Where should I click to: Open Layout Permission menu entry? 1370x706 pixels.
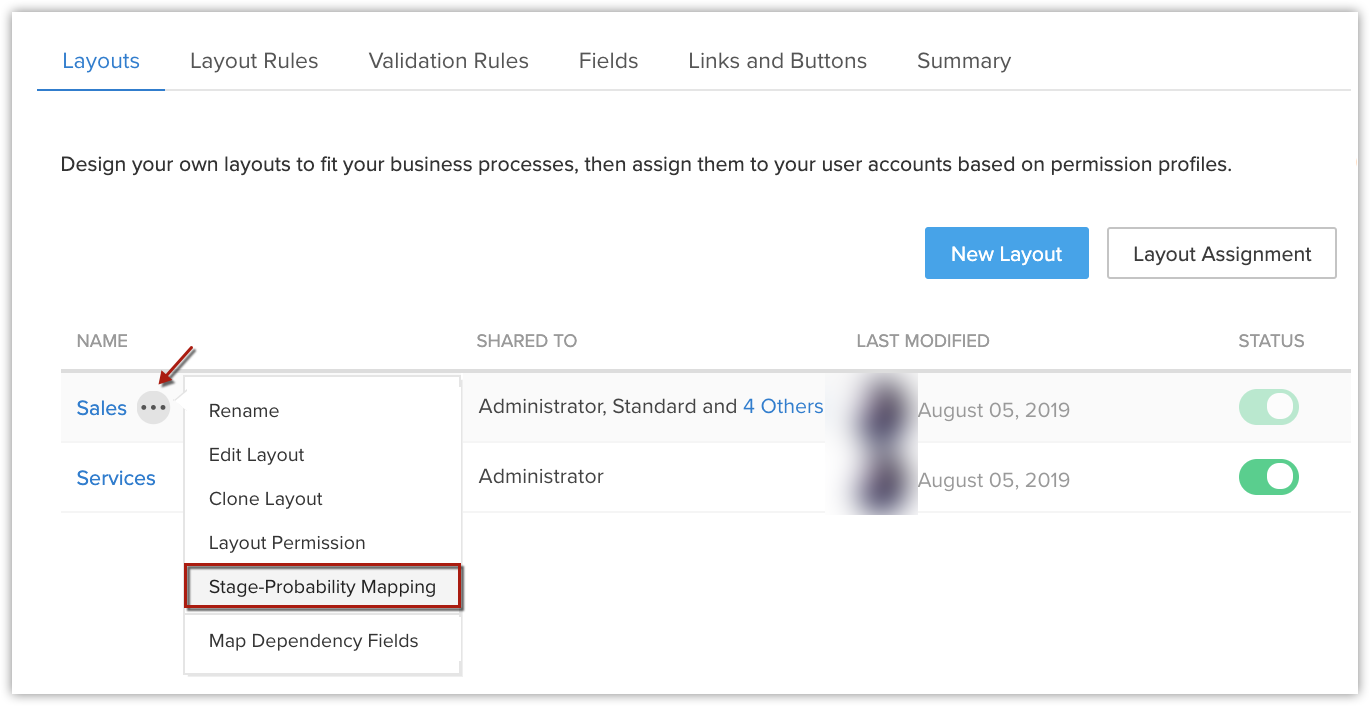coord(287,543)
